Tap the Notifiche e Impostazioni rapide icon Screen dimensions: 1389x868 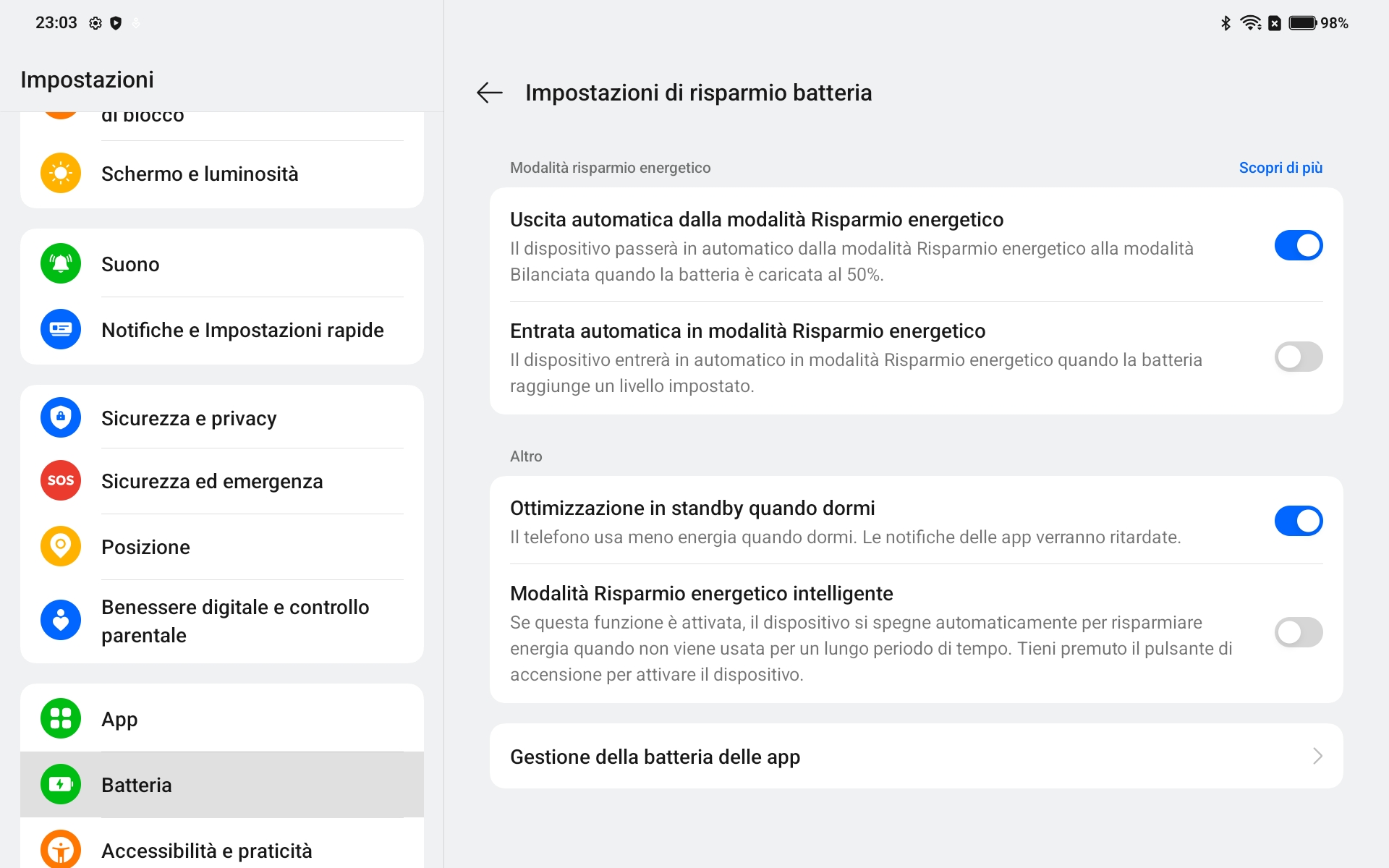click(61, 330)
